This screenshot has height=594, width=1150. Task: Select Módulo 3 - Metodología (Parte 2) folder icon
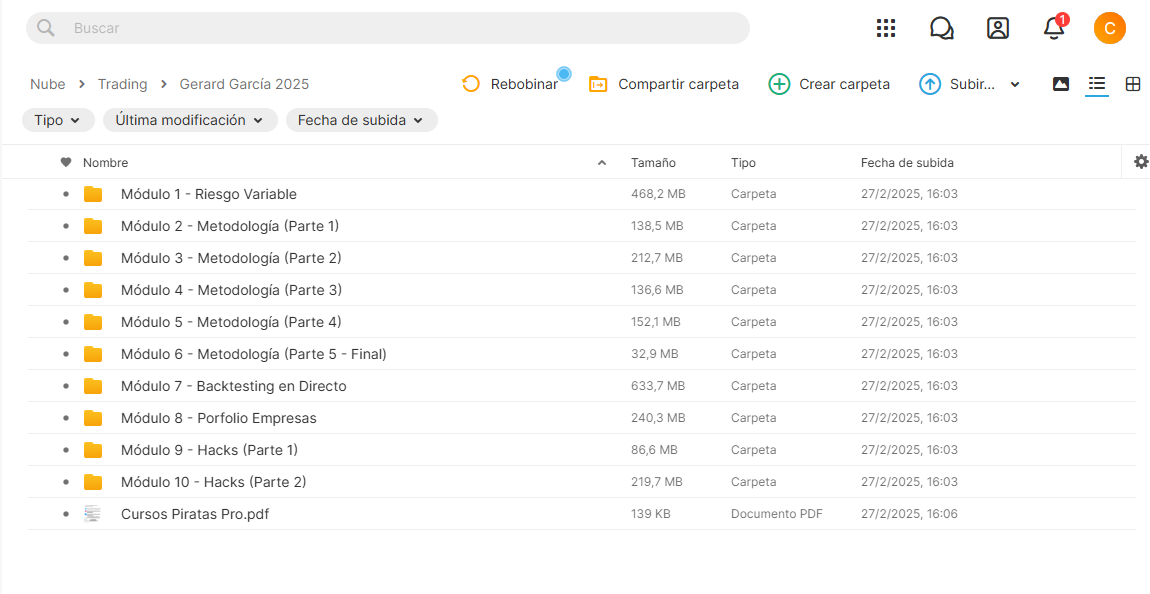click(x=93, y=258)
